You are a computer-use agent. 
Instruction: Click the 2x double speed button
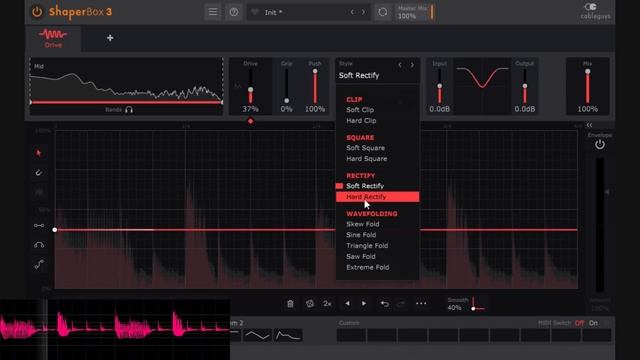coord(327,304)
